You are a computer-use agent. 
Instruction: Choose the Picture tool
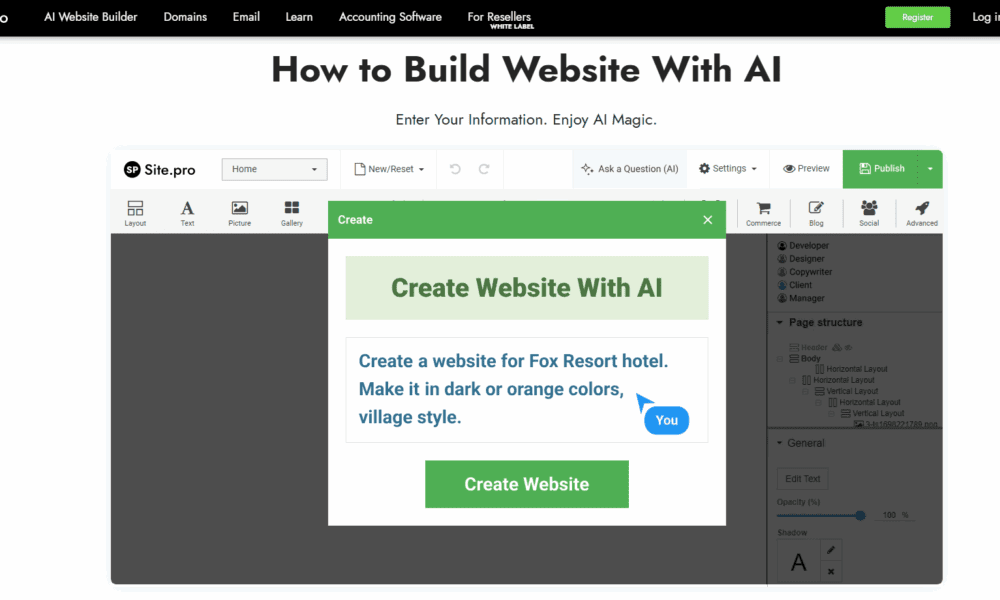point(240,209)
